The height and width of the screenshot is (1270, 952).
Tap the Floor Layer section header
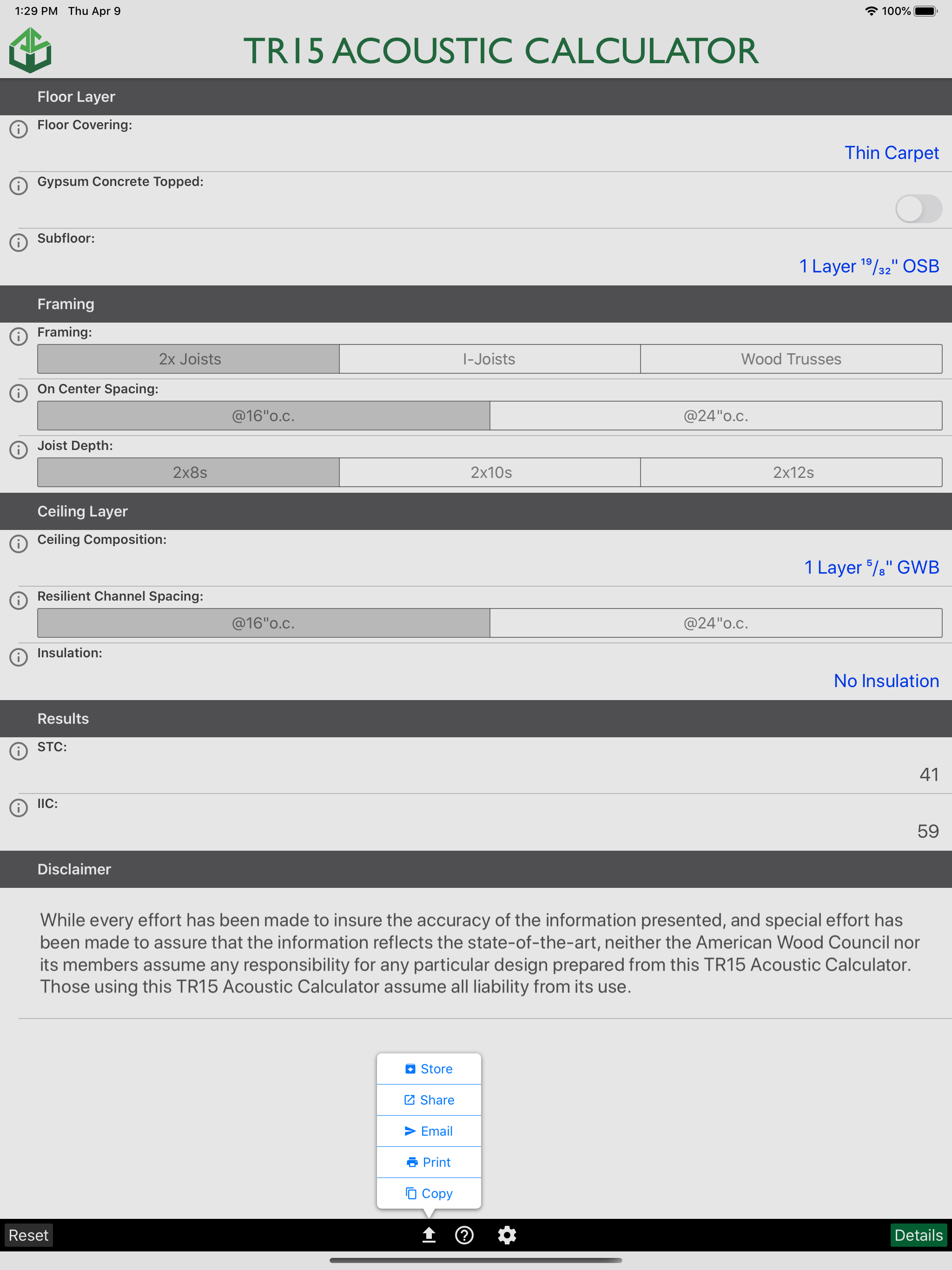[x=476, y=96]
